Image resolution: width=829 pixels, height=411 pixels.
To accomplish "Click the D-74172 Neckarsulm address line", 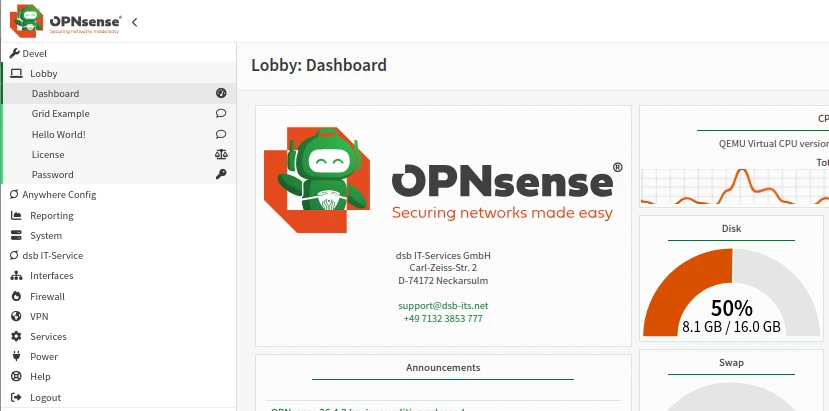I will (443, 281).
